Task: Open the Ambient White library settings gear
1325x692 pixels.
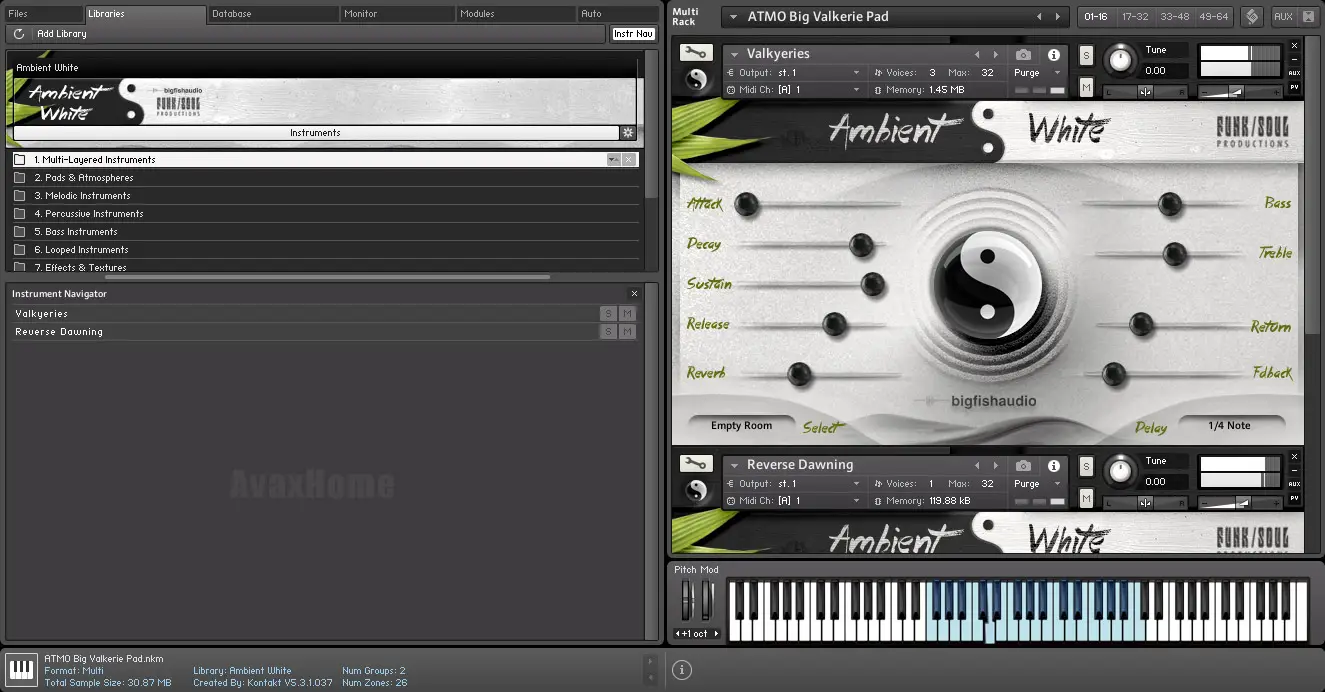Action: [628, 132]
